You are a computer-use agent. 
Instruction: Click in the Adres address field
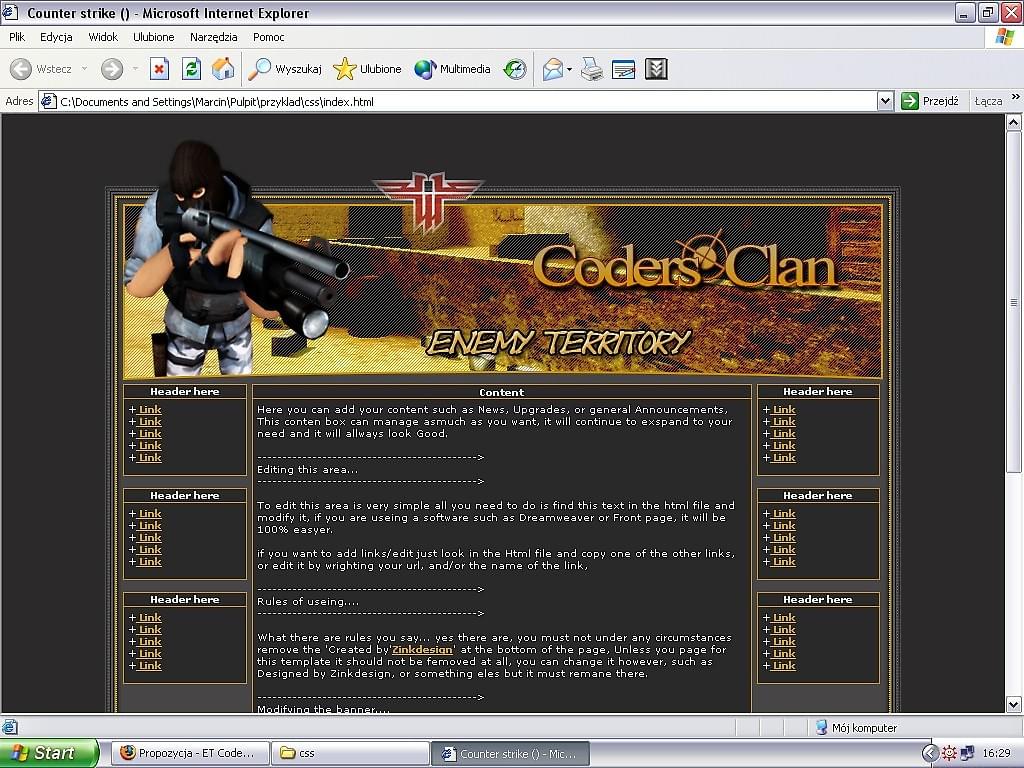[x=460, y=101]
